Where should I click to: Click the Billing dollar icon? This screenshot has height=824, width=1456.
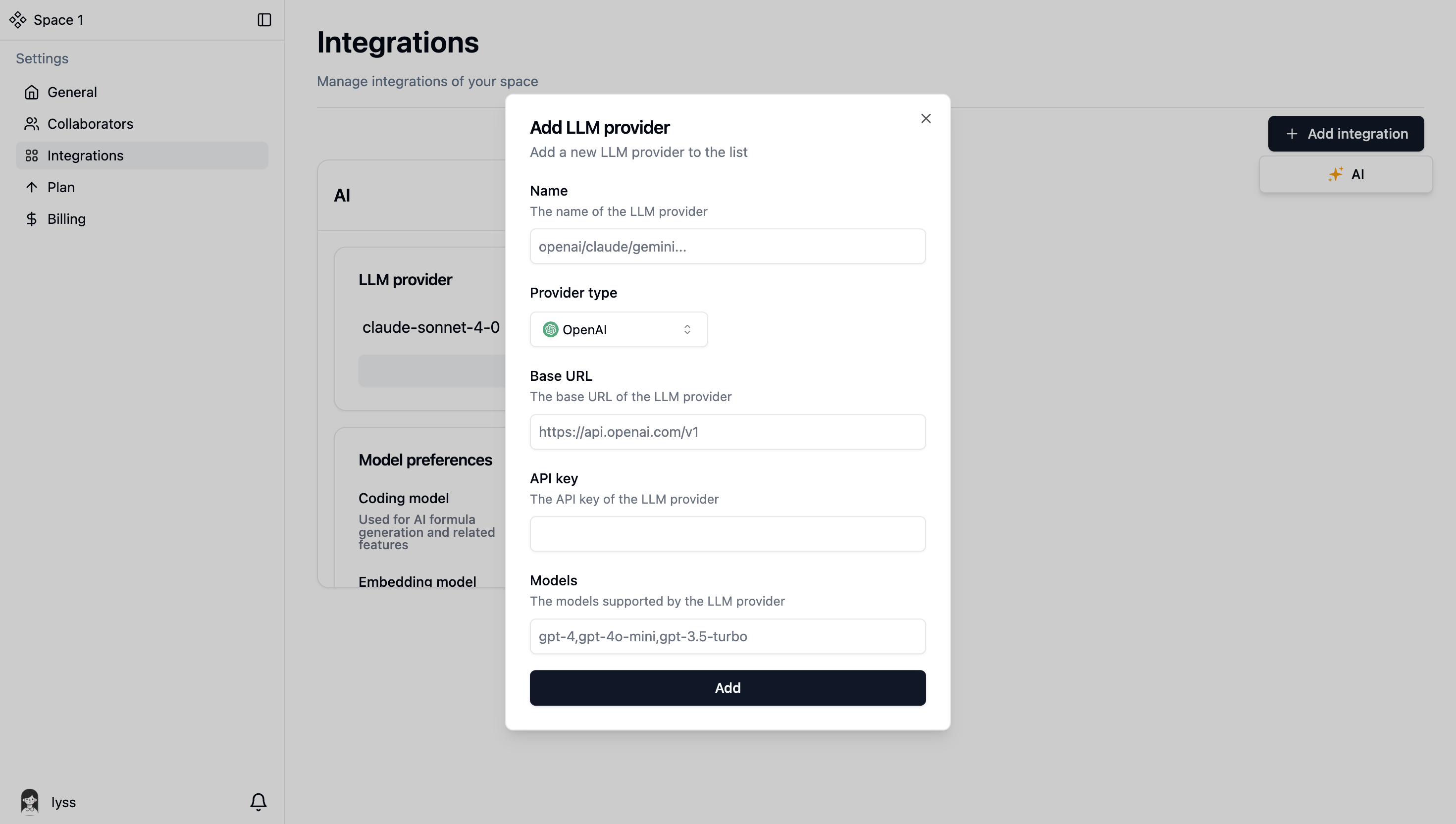(x=32, y=219)
